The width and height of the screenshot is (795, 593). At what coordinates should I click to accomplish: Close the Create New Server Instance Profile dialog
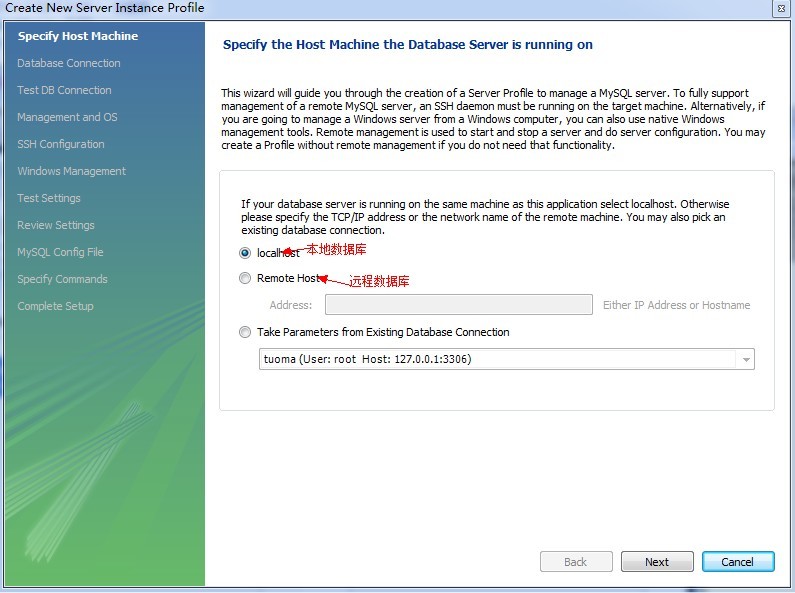coord(781,9)
